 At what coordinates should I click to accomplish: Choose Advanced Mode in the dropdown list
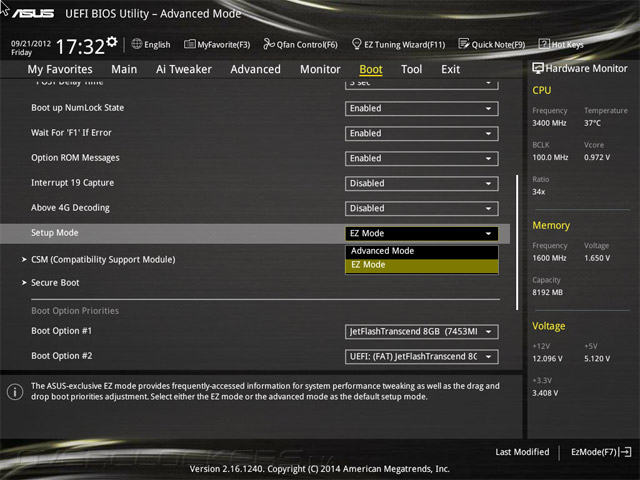[422, 251]
